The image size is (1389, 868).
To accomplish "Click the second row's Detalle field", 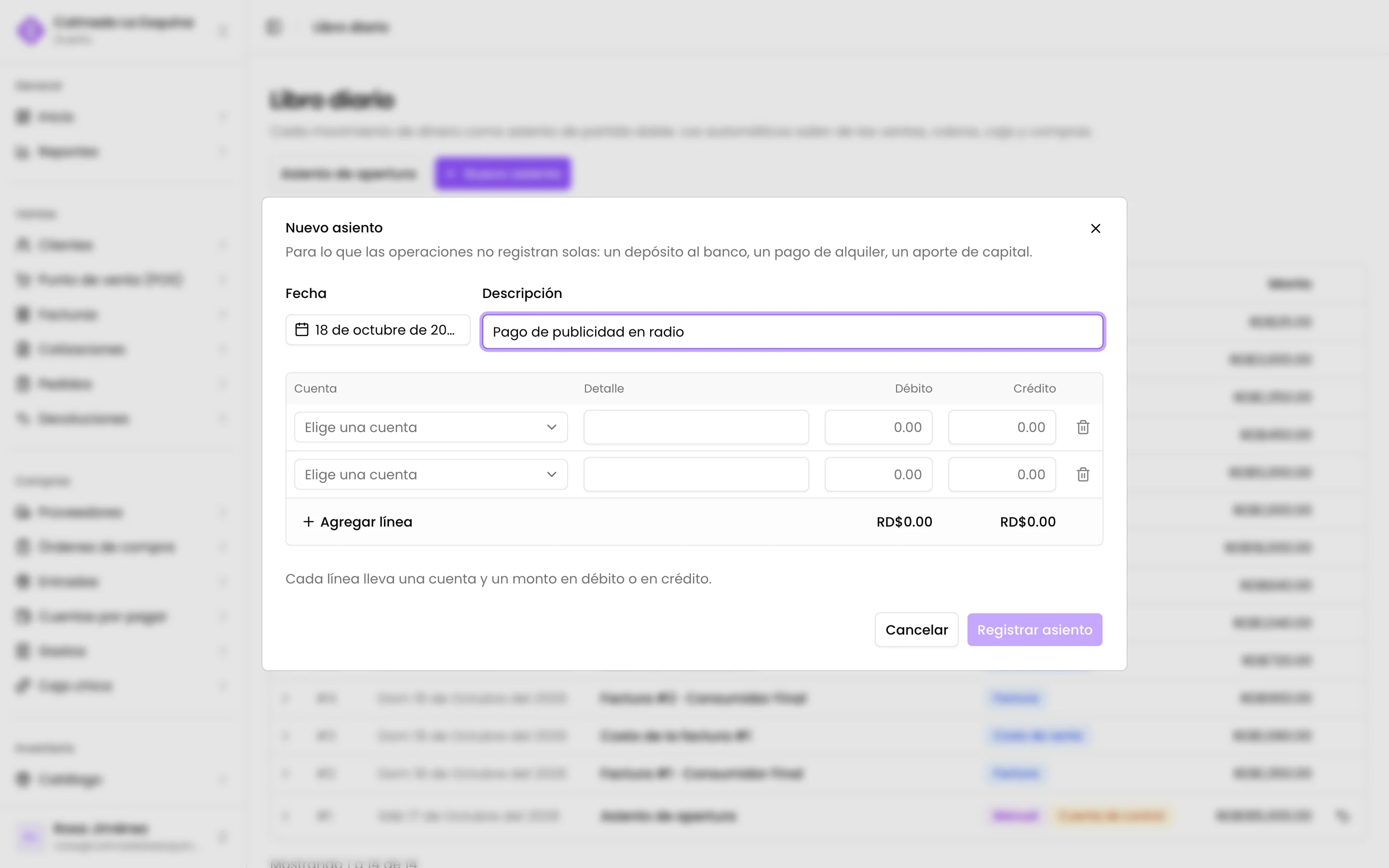I will [x=696, y=475].
